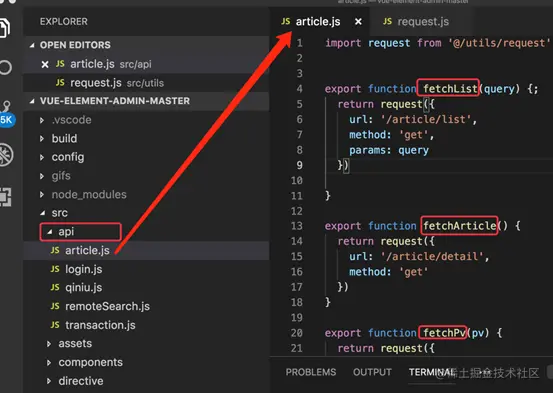The width and height of the screenshot is (553, 393).
Task: Close article.js in Open Editors list
Action: (x=45, y=65)
